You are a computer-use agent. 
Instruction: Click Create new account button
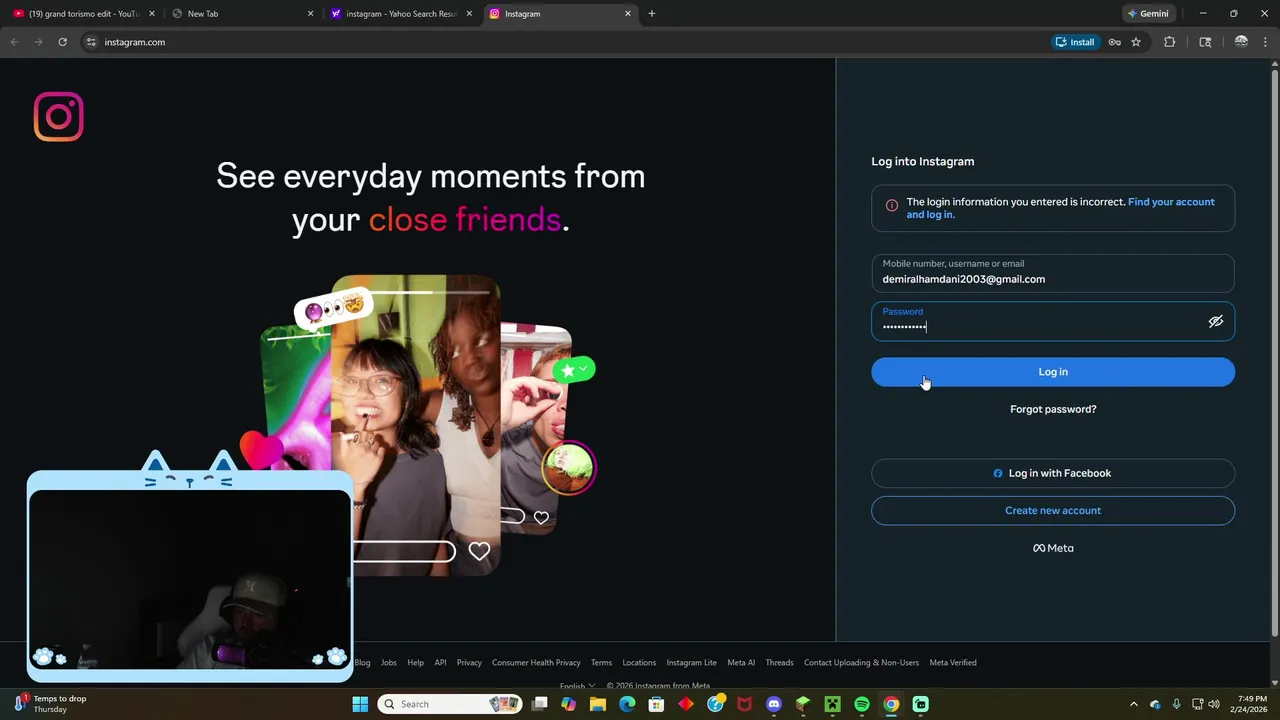[1053, 510]
